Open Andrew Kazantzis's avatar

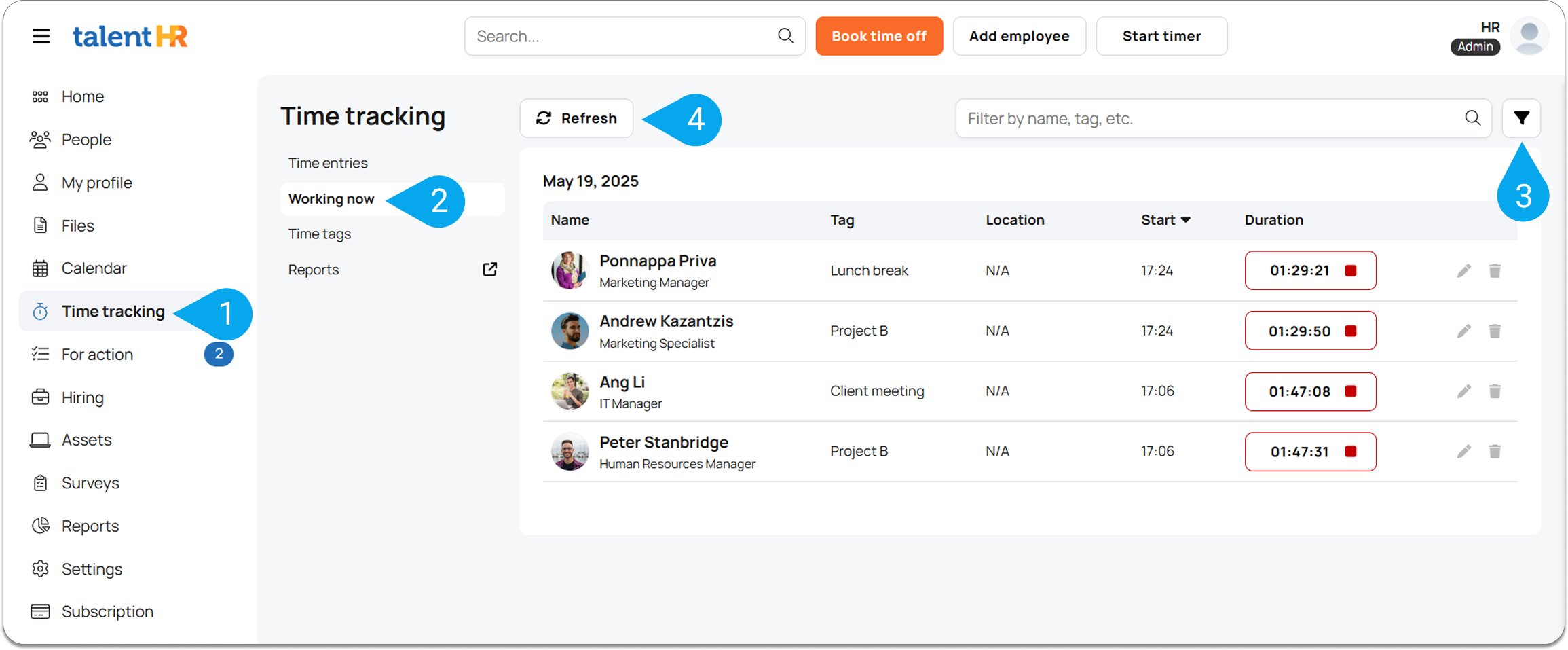570,331
